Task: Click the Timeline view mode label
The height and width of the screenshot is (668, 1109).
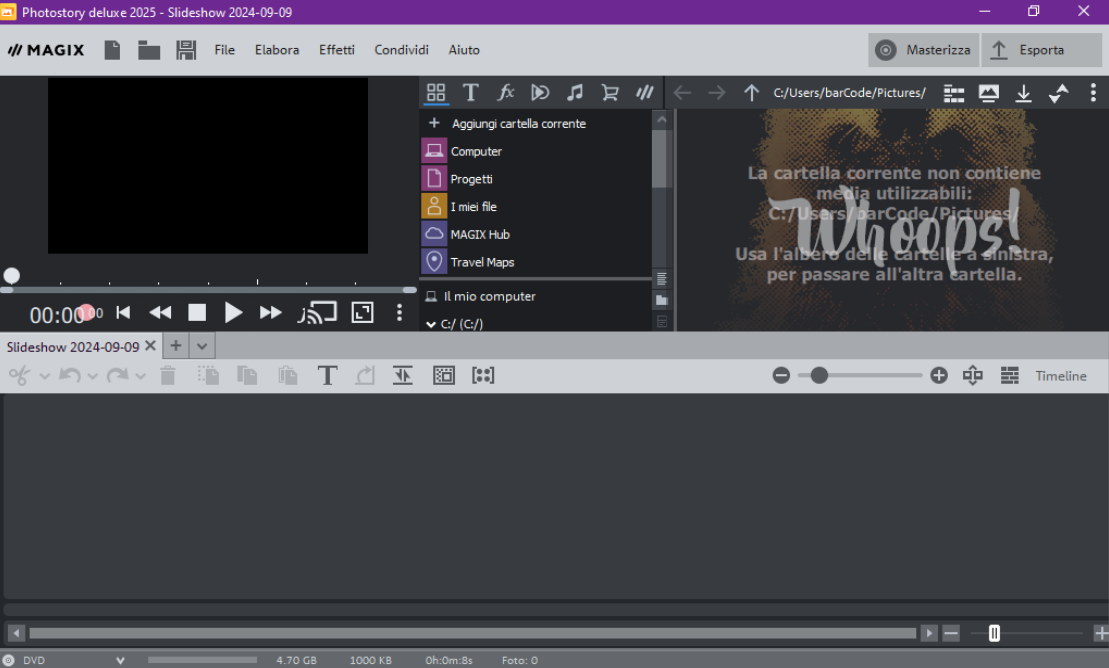Action: point(1060,376)
